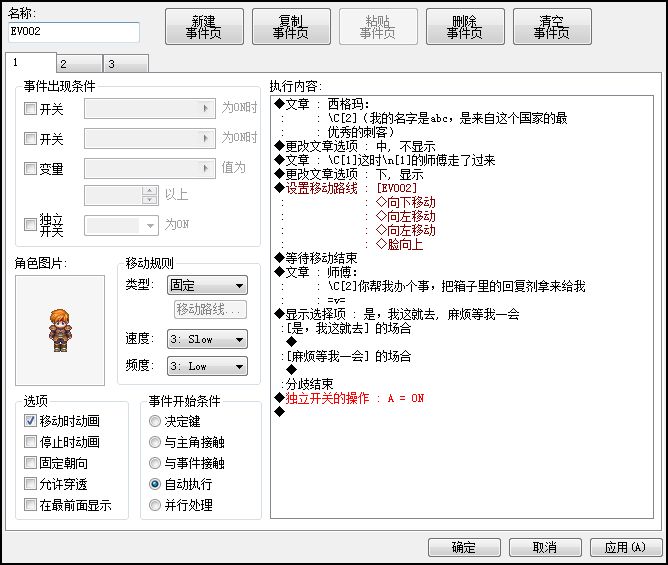The width and height of the screenshot is (668, 565).
Task: Open the 频度 frequency dropdown
Action: click(207, 366)
